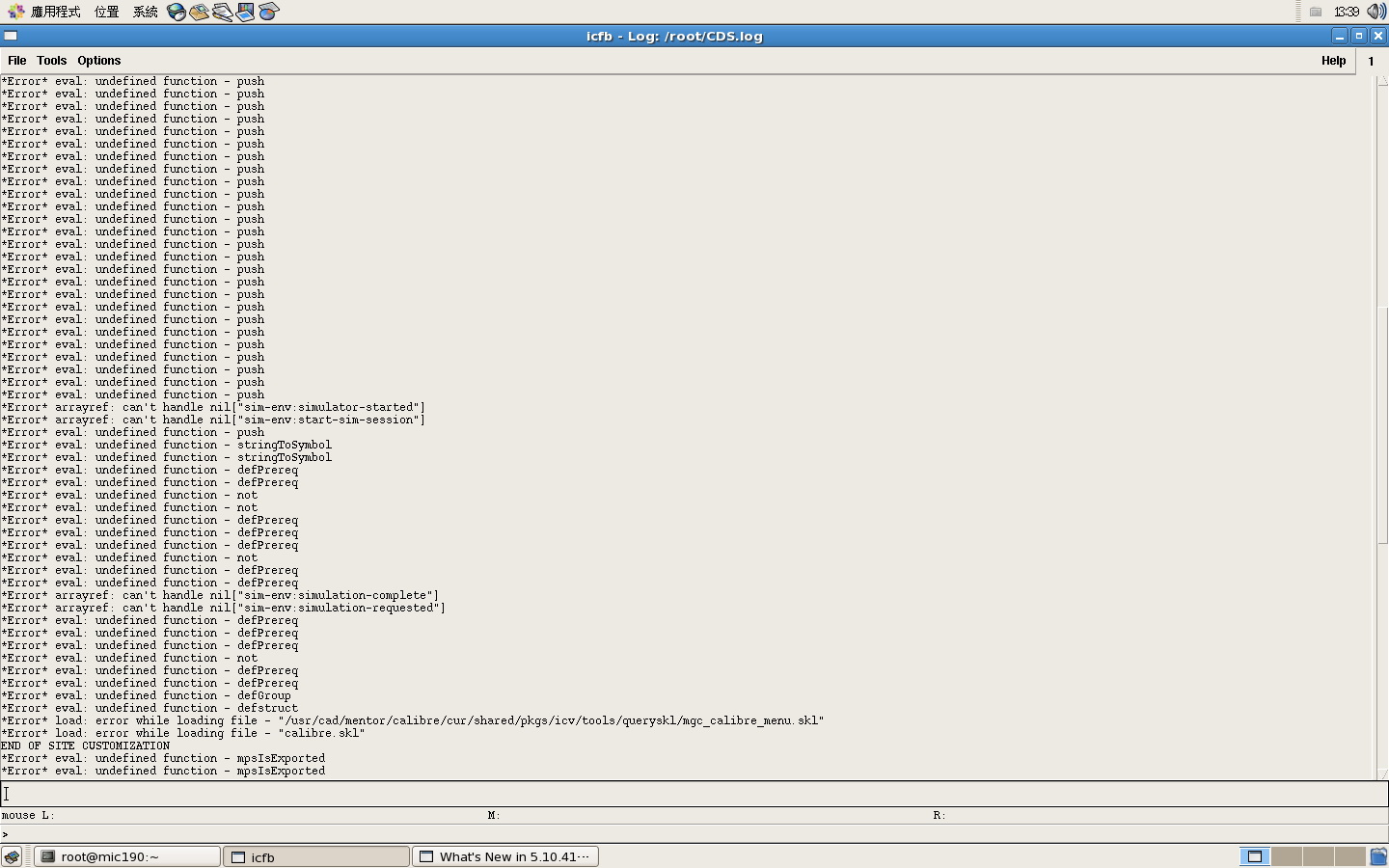Switch to What's New in 5.10.41 window
Screen dimensions: 1389x868
(x=505, y=856)
